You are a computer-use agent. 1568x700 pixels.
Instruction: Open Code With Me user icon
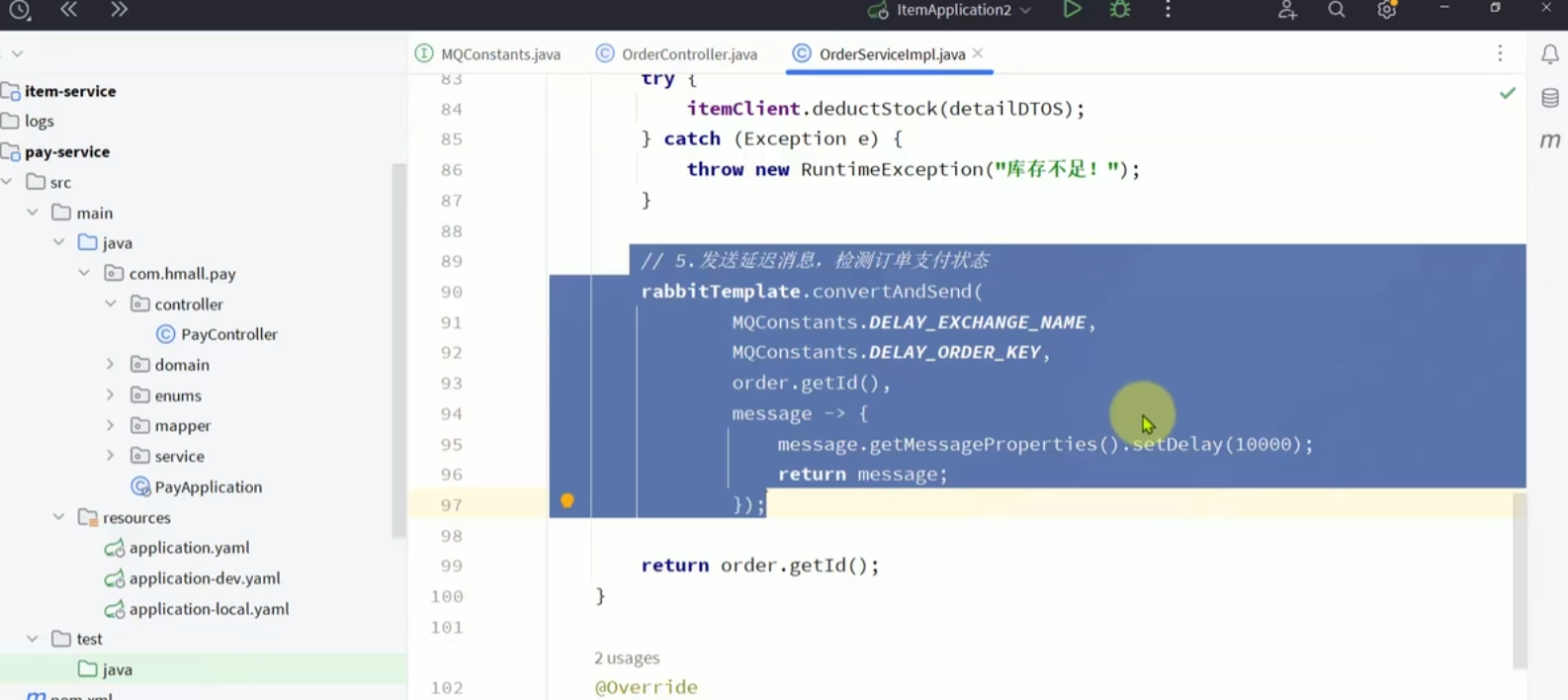tap(1287, 10)
